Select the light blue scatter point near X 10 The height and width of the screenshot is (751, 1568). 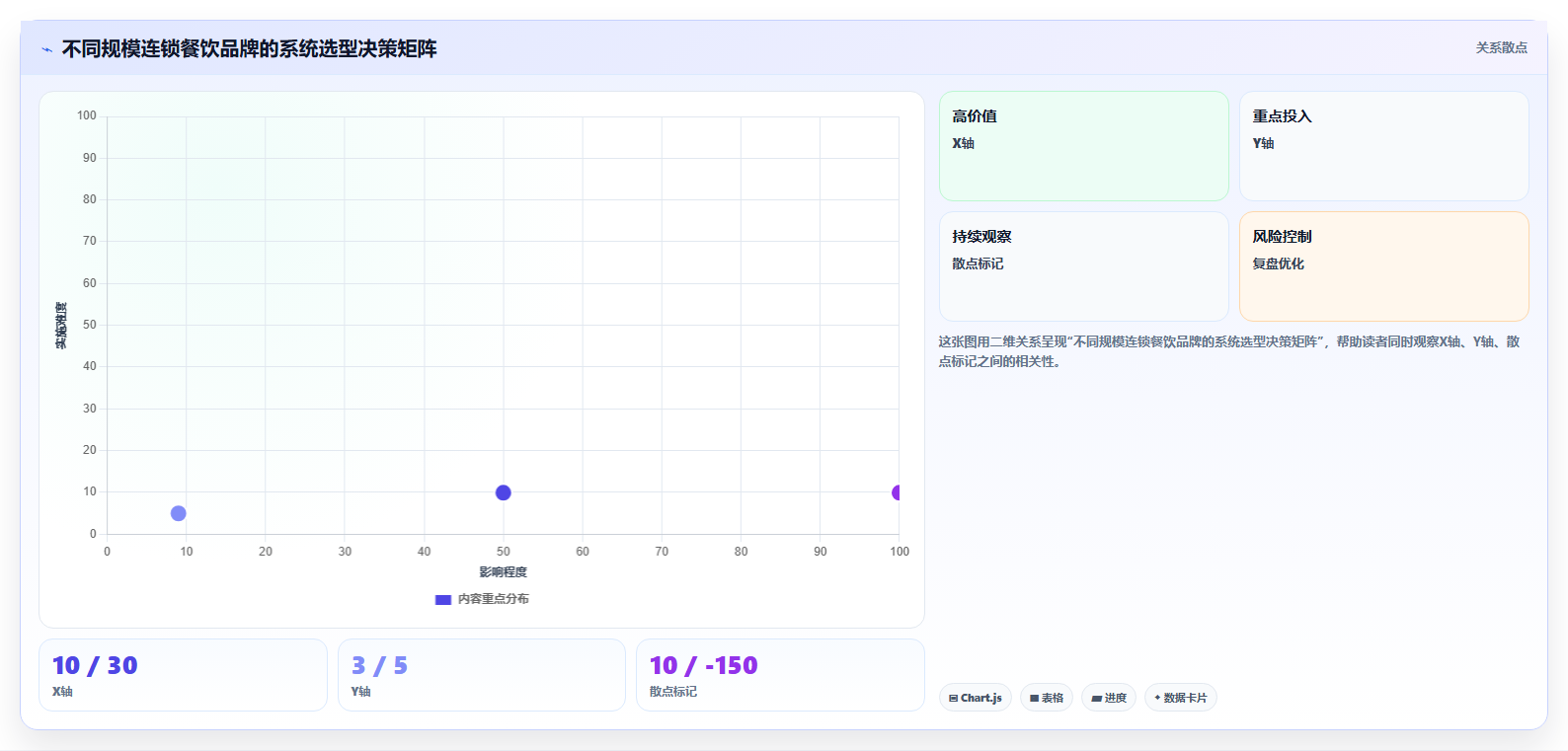178,513
